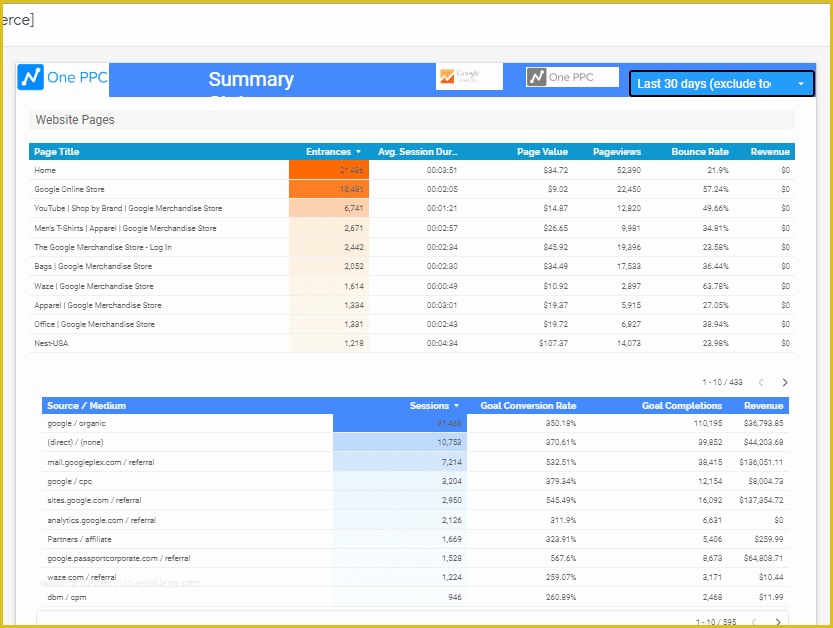
Task: Select the google / organic row
Action: tap(415, 423)
